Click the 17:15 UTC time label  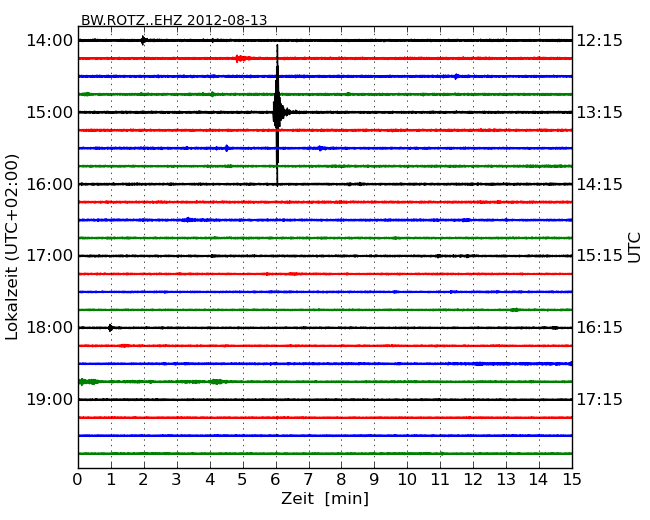pos(600,399)
